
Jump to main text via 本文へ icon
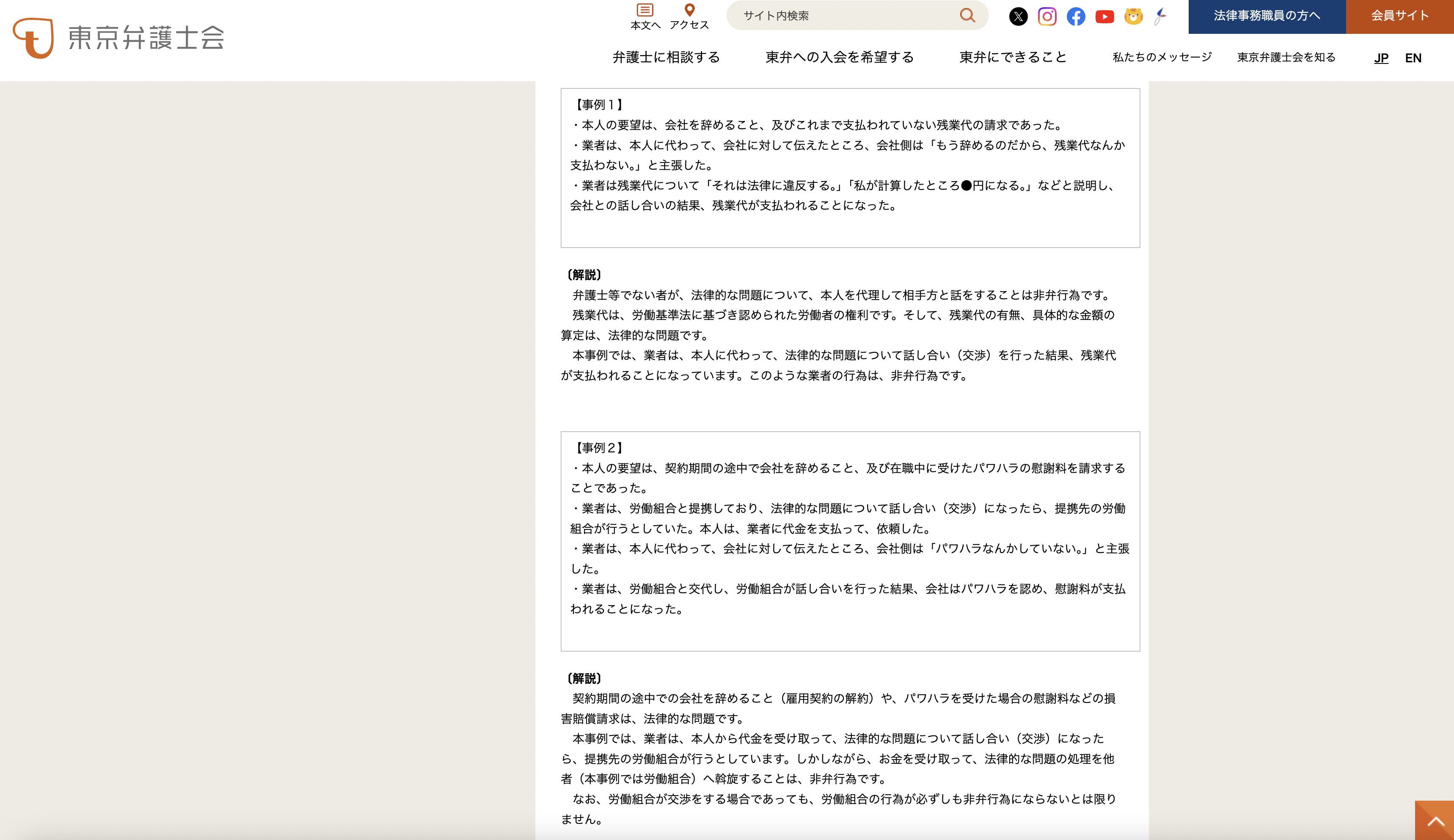click(645, 17)
